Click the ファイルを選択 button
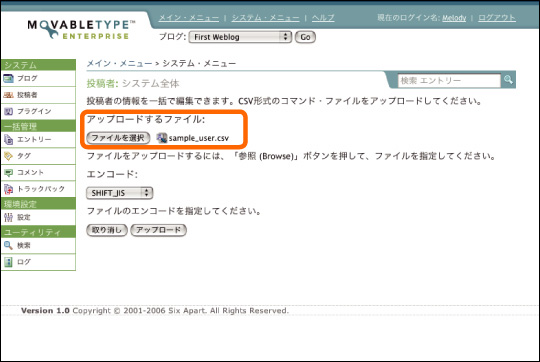 pos(118,138)
